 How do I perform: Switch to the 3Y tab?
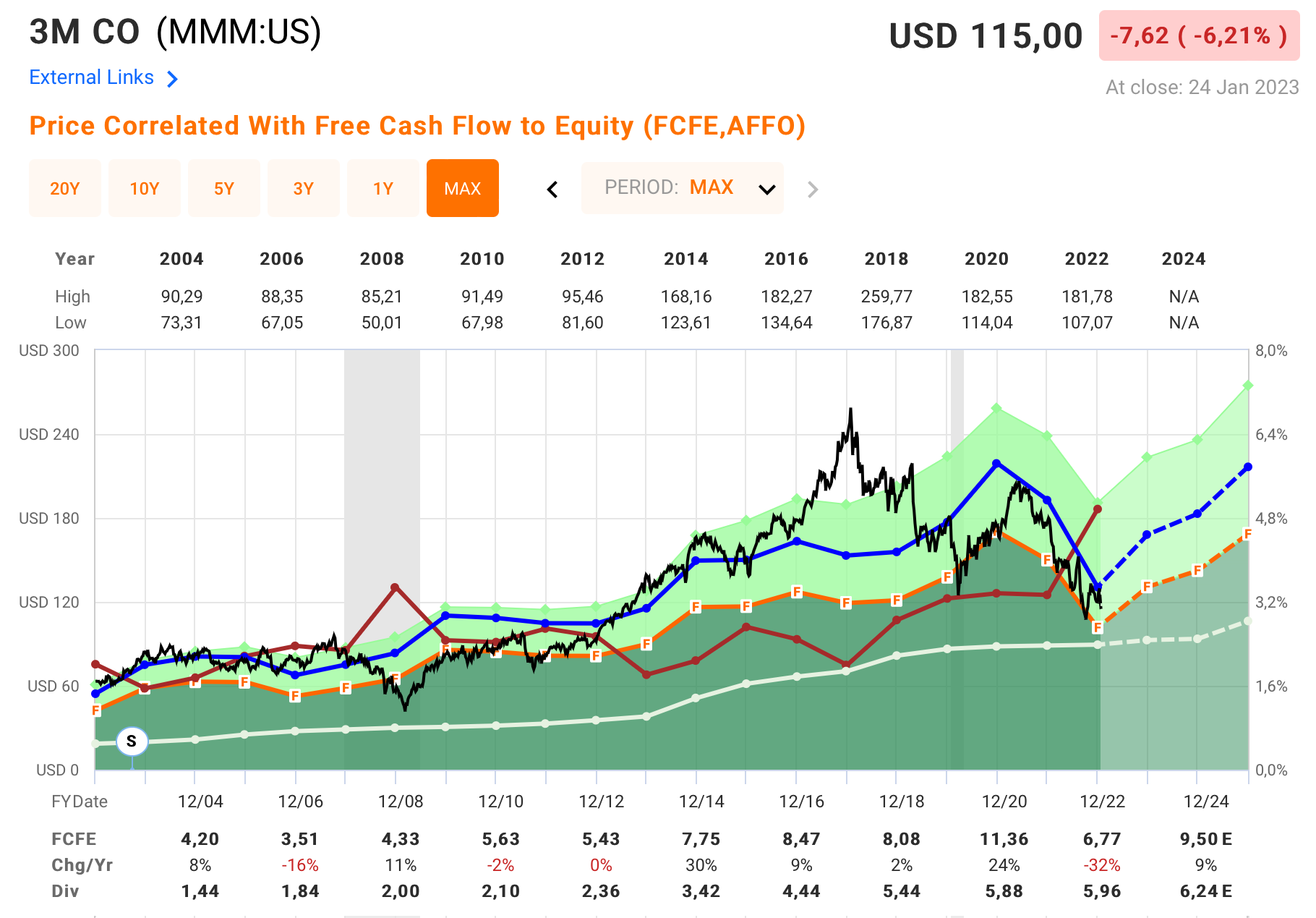(x=304, y=188)
